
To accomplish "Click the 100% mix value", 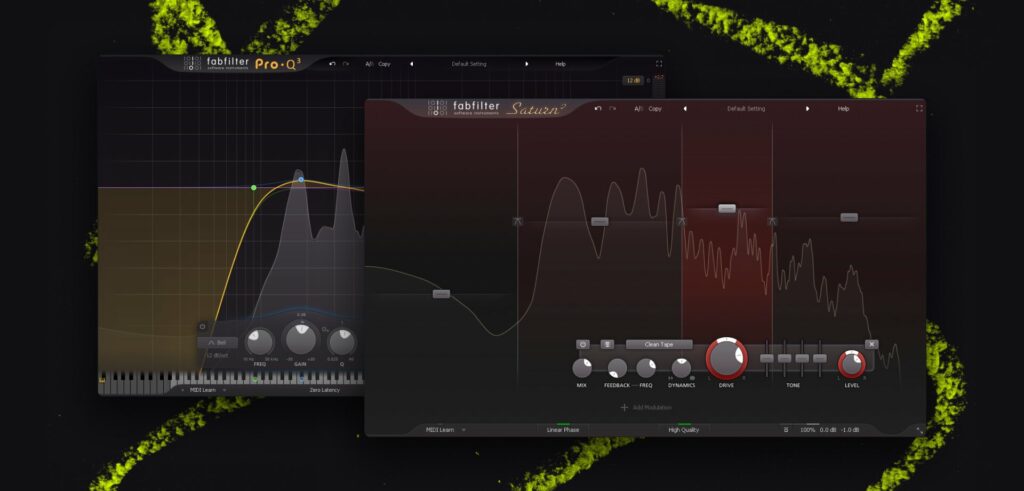I will coord(807,430).
